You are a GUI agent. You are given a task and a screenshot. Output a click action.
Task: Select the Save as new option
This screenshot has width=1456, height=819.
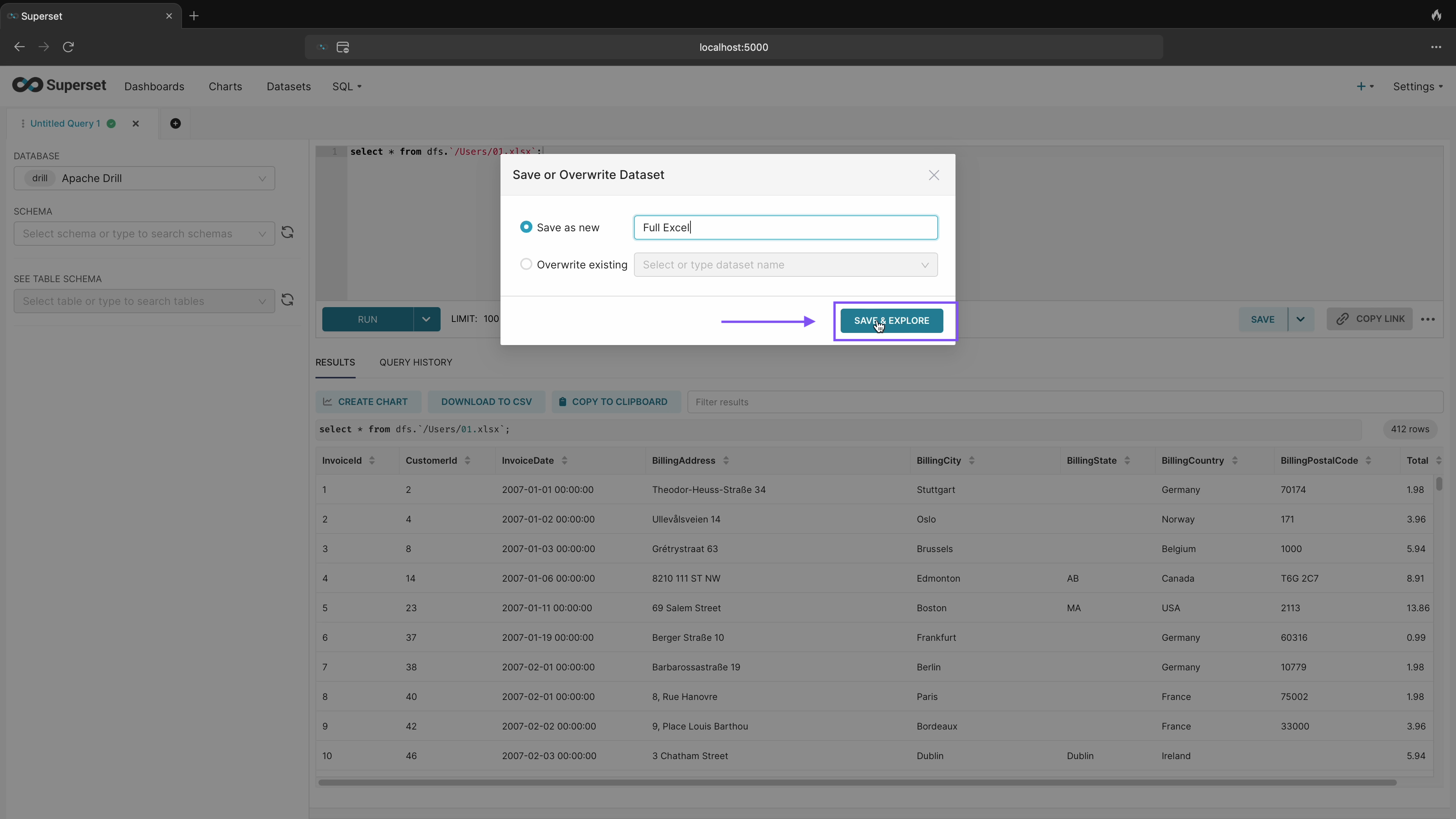click(526, 227)
